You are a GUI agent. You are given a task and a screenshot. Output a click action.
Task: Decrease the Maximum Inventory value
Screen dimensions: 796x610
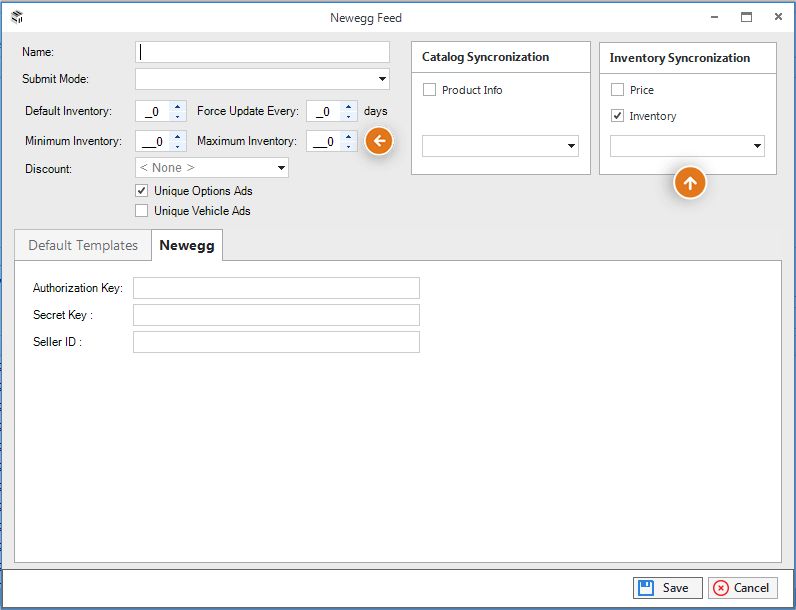pos(348,146)
